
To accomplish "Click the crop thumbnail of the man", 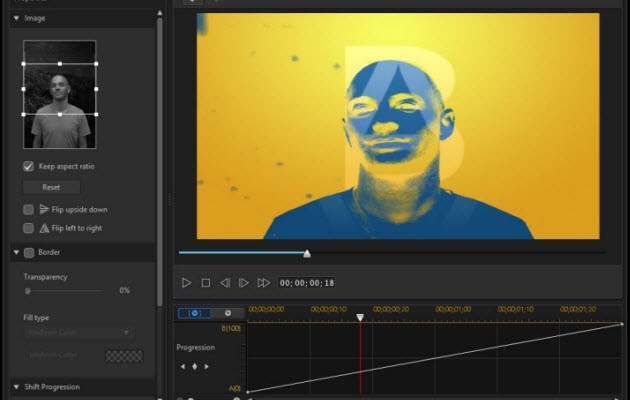I will click(60, 94).
